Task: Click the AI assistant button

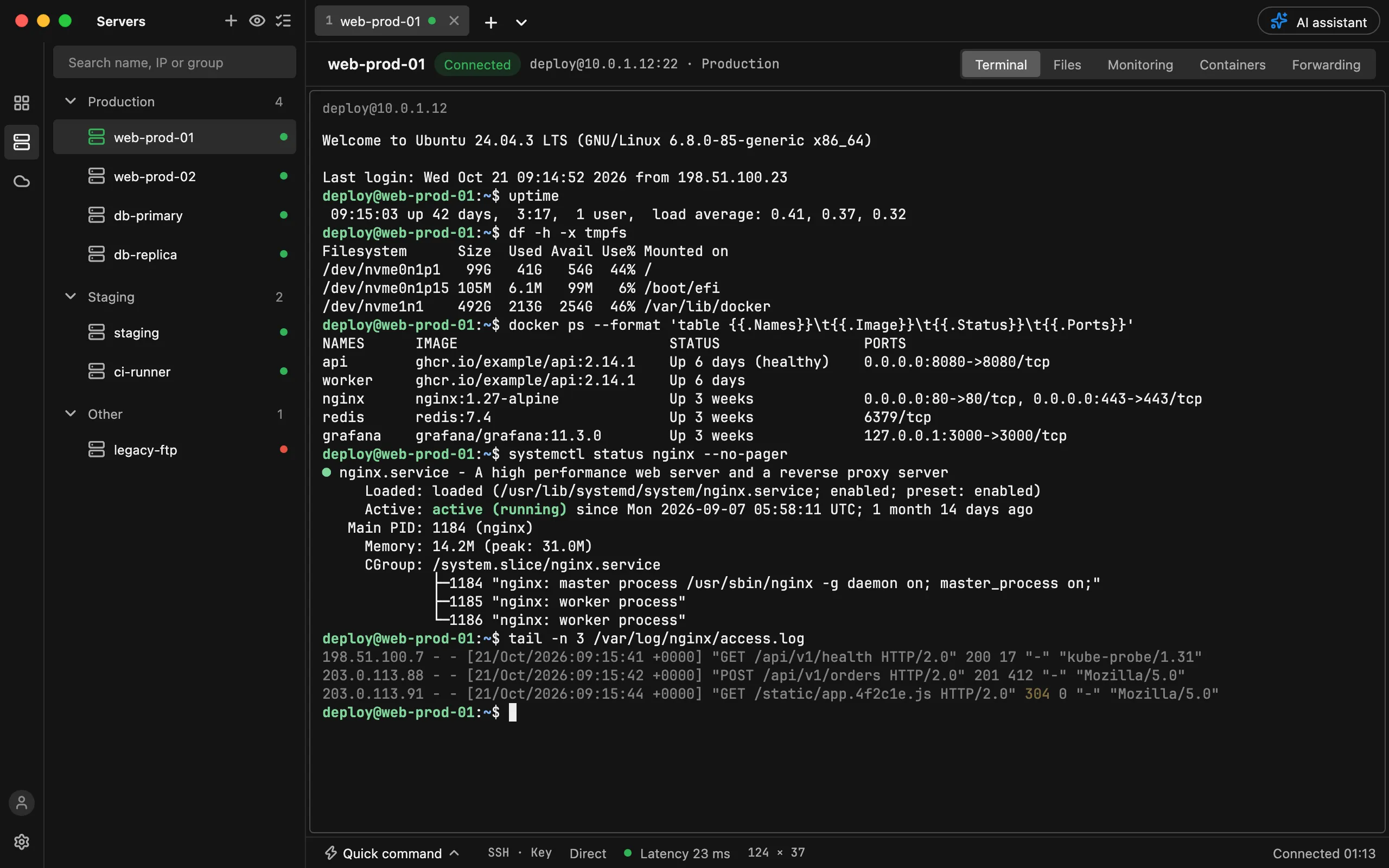Action: pyautogui.click(x=1318, y=21)
